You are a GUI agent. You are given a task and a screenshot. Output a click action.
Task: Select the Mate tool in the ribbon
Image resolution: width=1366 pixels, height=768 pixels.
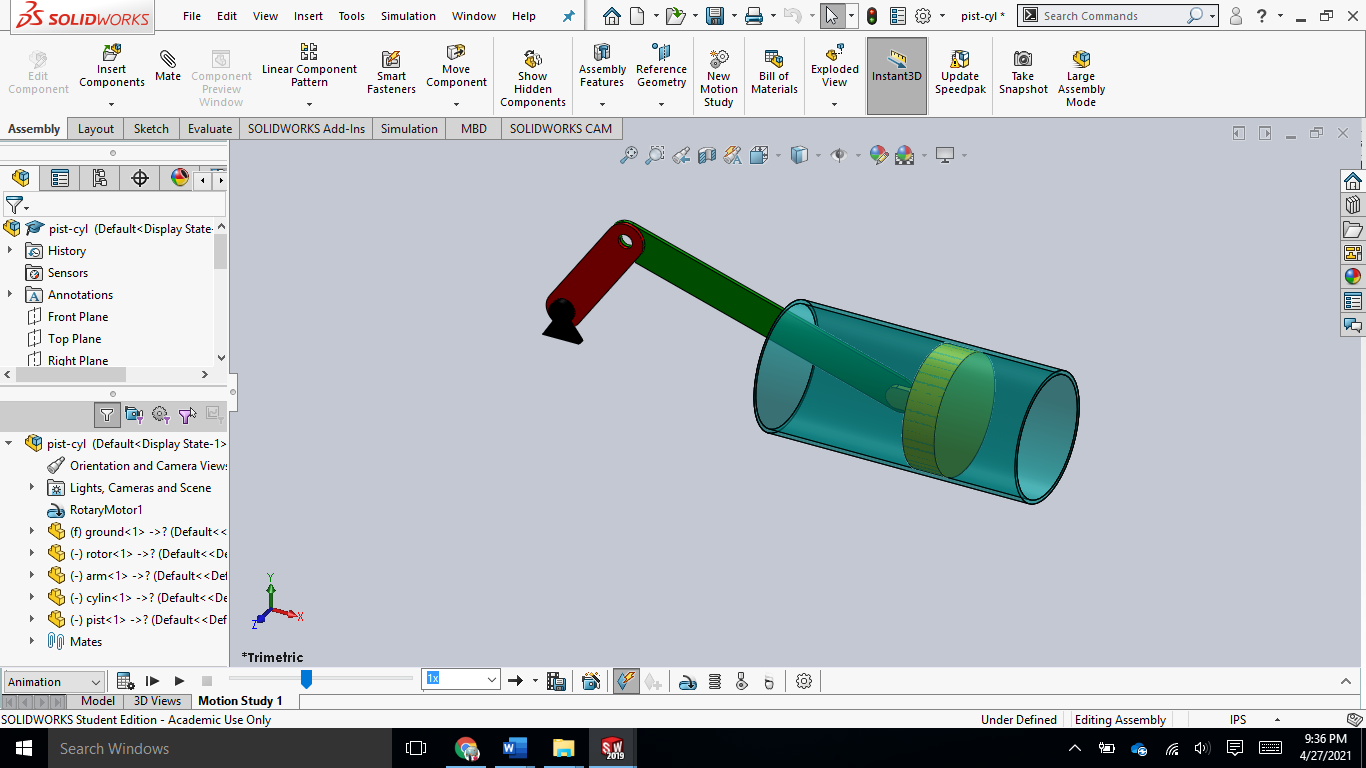coord(168,66)
